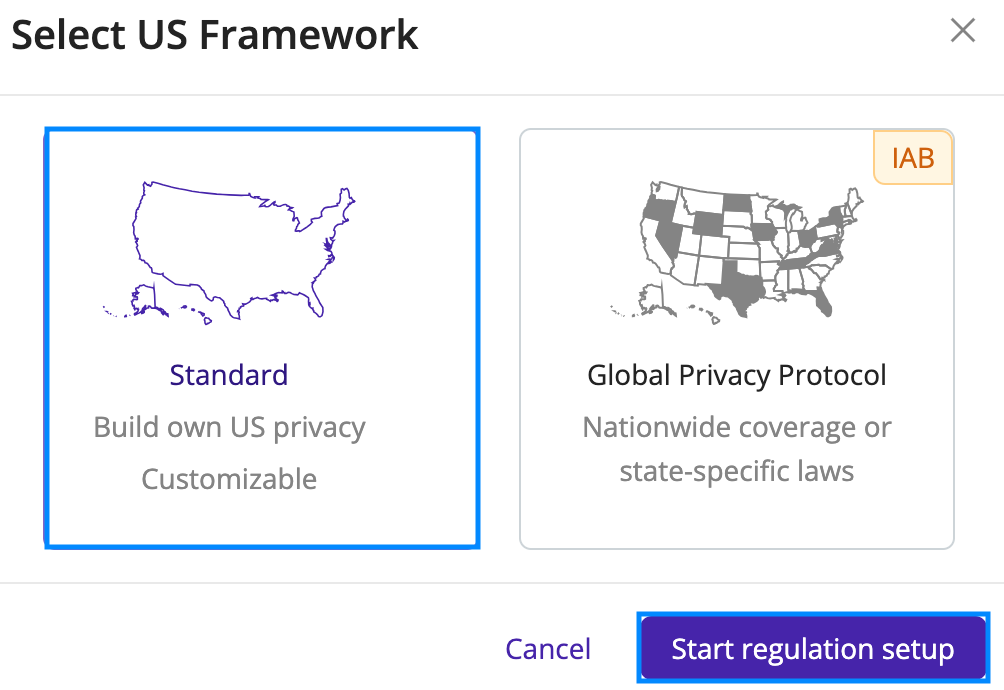1004x690 pixels.
Task: Click the Select US Framework heading
Action: point(215,35)
